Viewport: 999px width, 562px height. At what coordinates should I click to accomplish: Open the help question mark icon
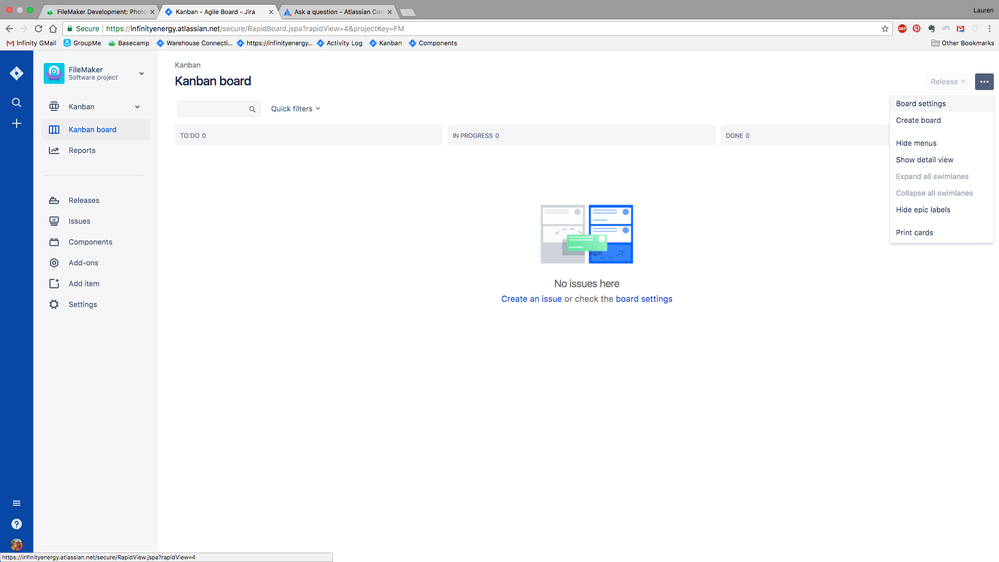17,524
